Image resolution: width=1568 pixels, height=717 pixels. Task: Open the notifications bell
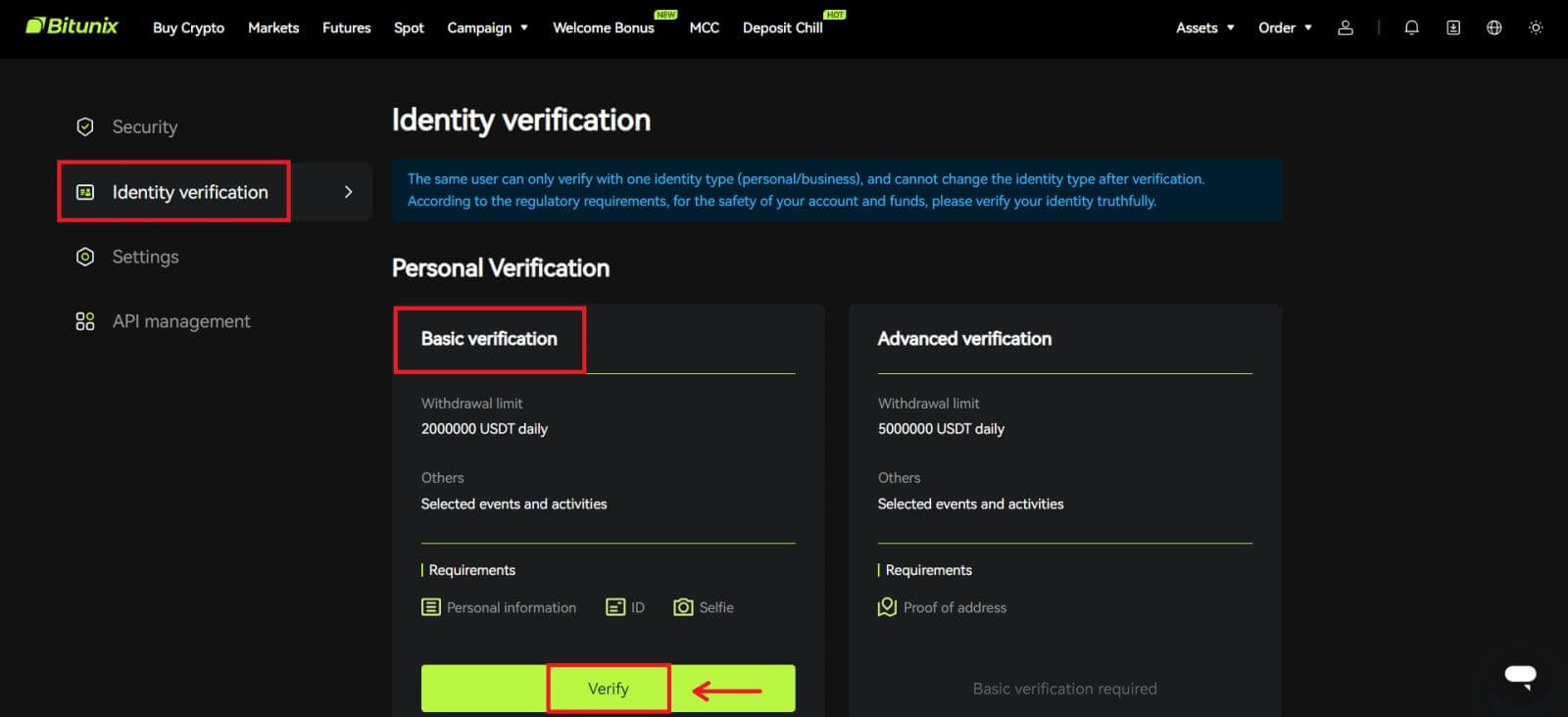(1411, 27)
